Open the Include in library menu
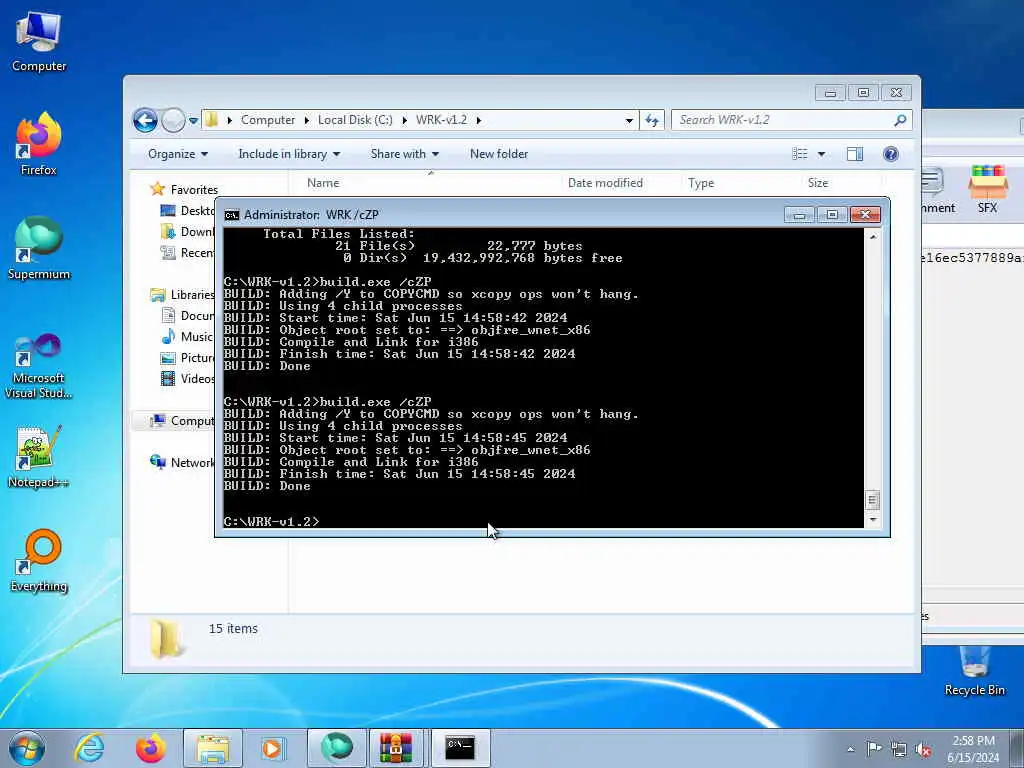The image size is (1024, 768). click(289, 154)
